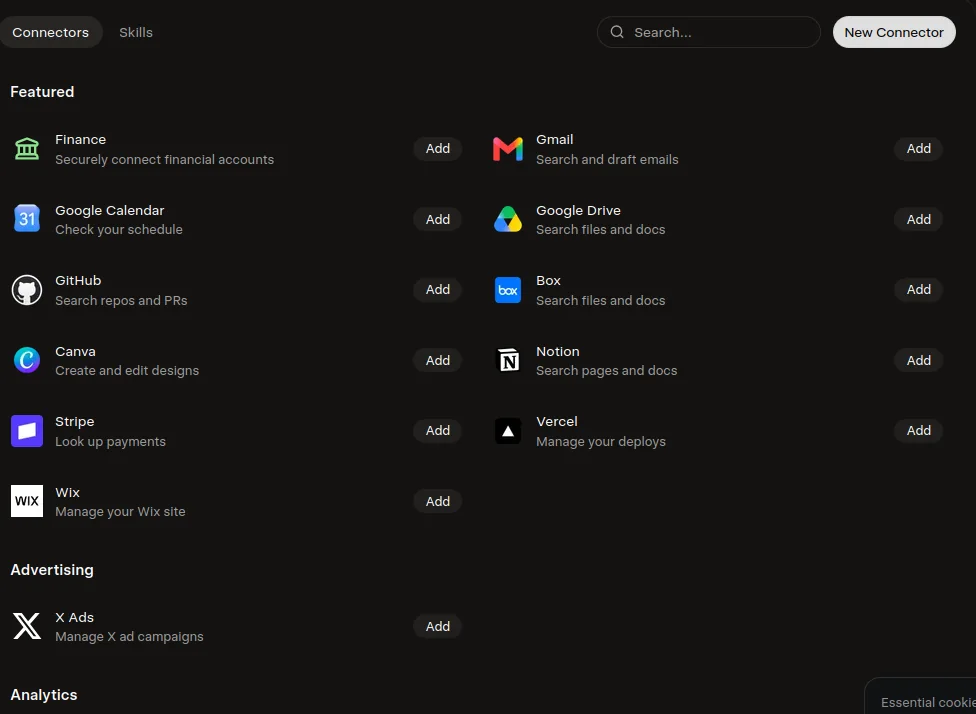Image resolution: width=976 pixels, height=714 pixels.
Task: Click the GitHub octocat icon
Action: coord(27,290)
